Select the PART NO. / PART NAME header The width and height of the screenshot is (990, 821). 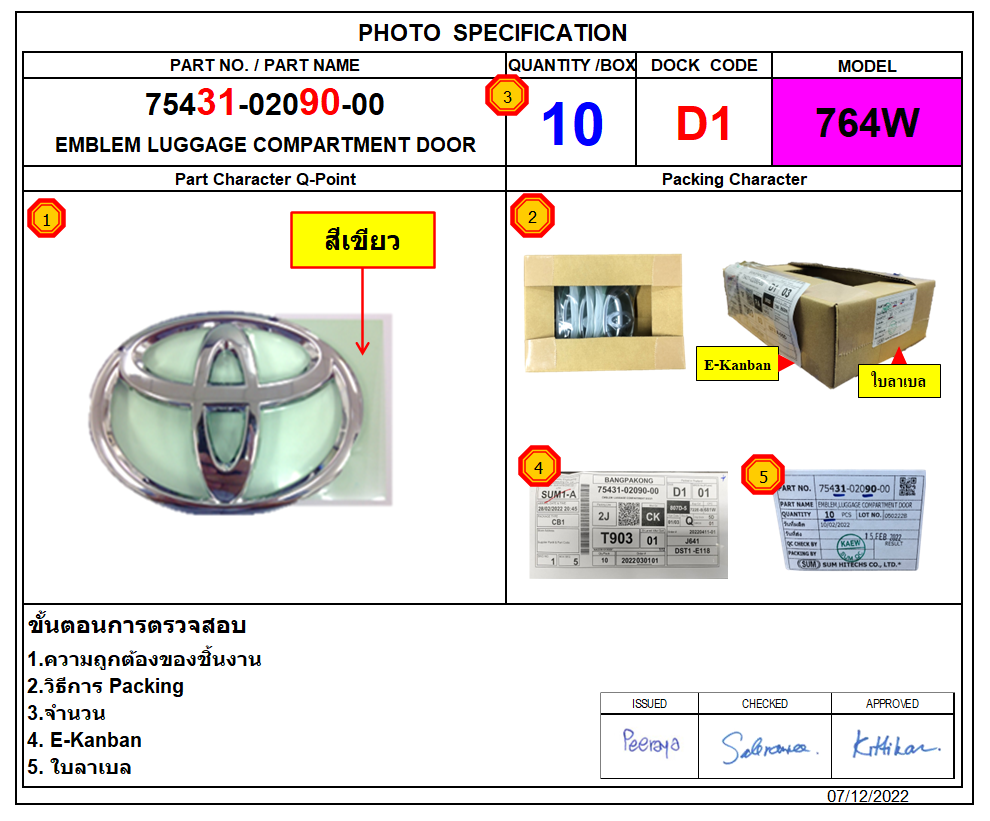pos(265,65)
